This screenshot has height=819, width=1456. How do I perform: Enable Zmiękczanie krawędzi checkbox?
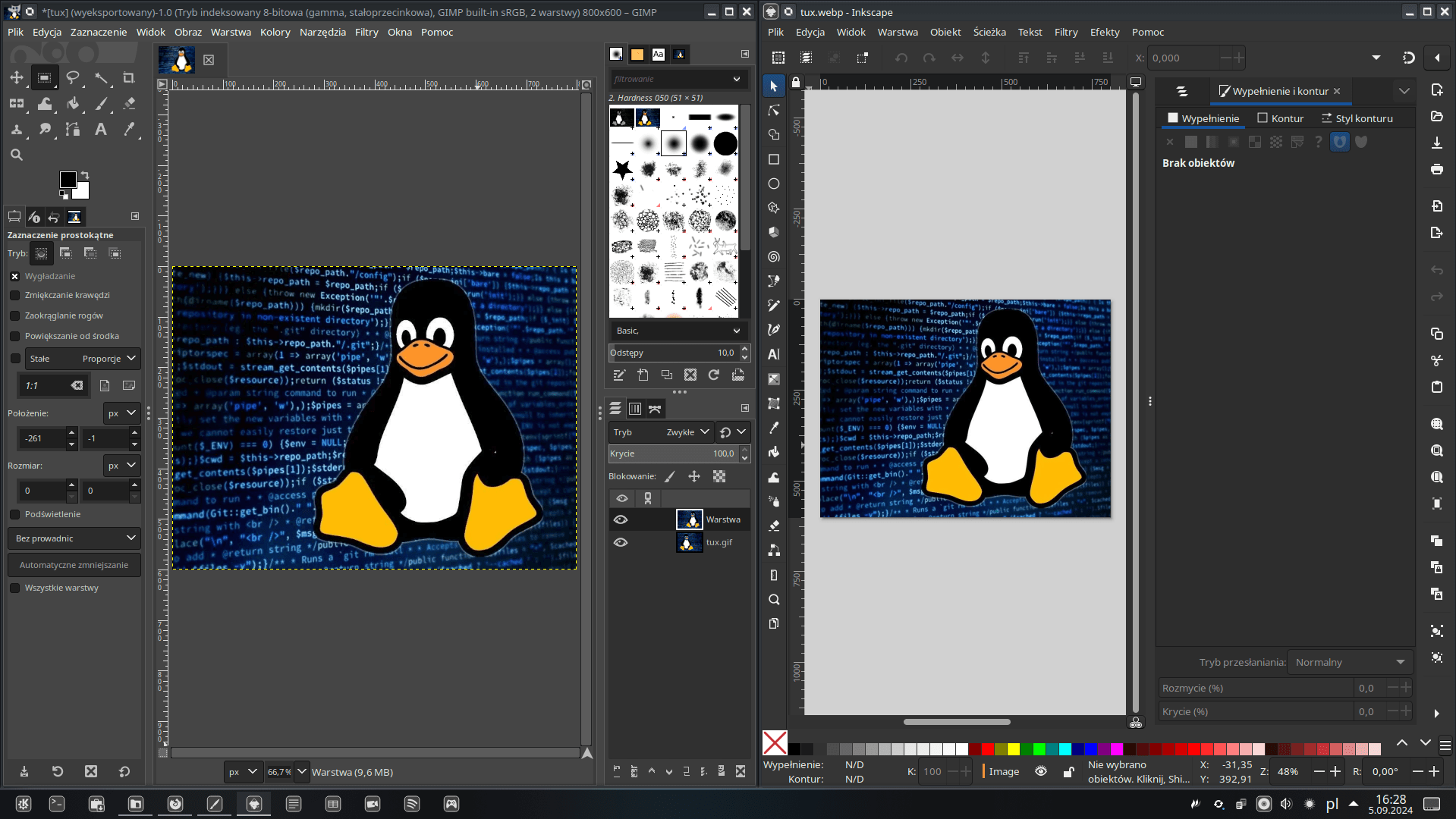(x=15, y=295)
